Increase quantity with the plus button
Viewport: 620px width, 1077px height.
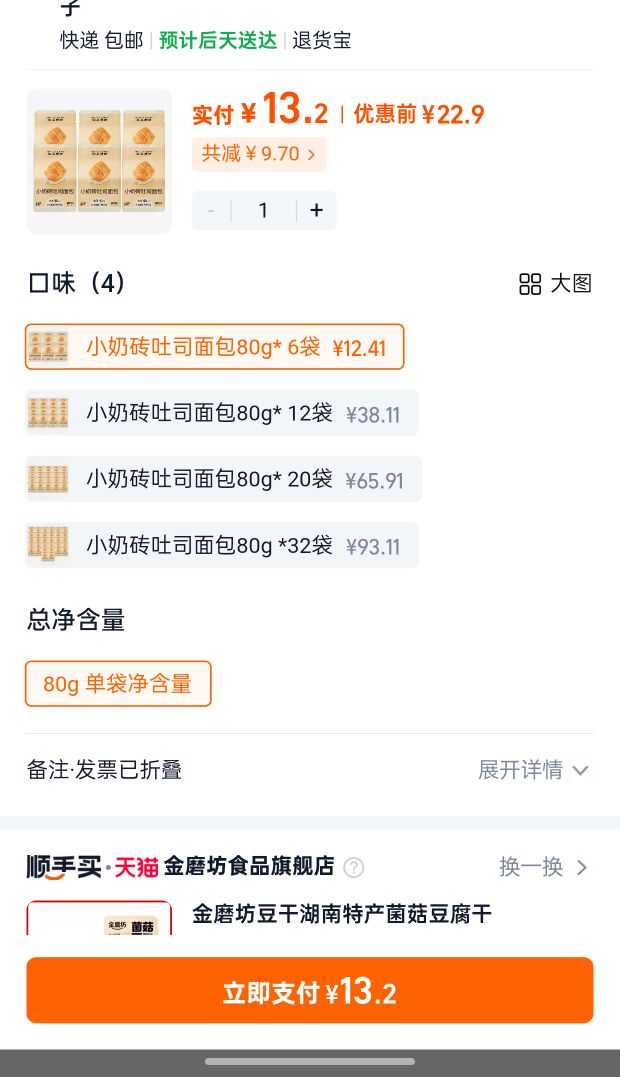(x=317, y=210)
